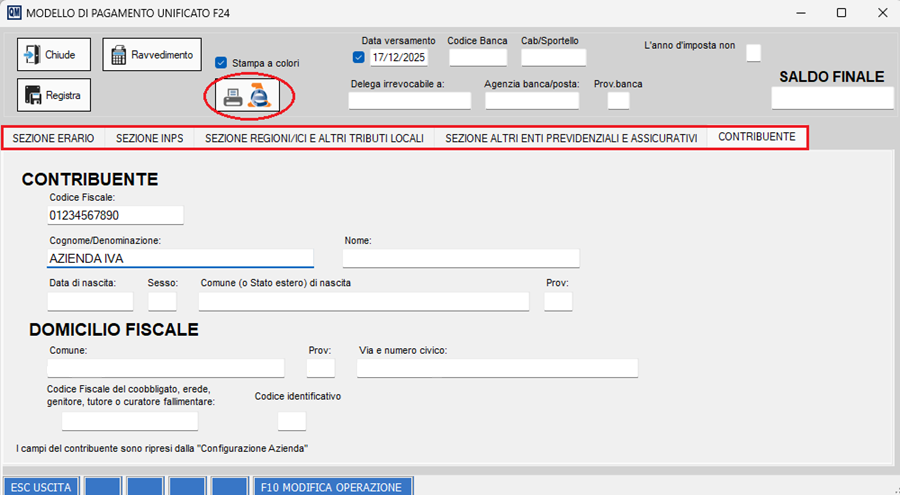Switch to the Sezione INPS tab
This screenshot has width=900, height=495.
tap(149, 138)
